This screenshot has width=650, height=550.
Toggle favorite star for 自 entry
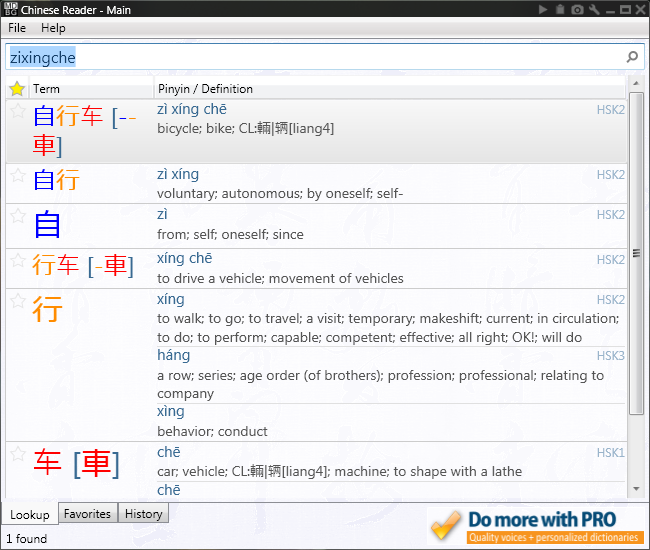17,216
